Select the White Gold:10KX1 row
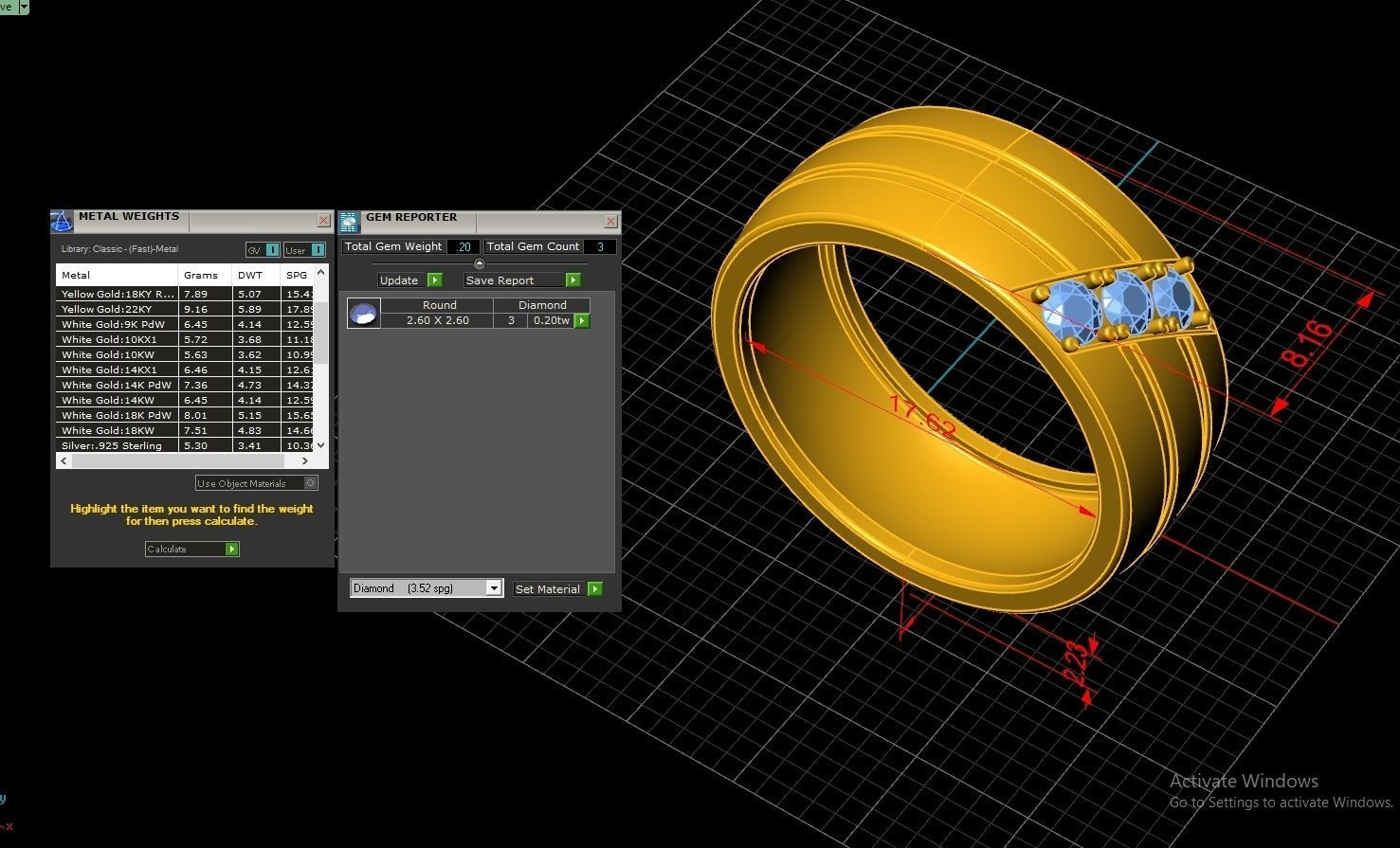 [x=185, y=339]
